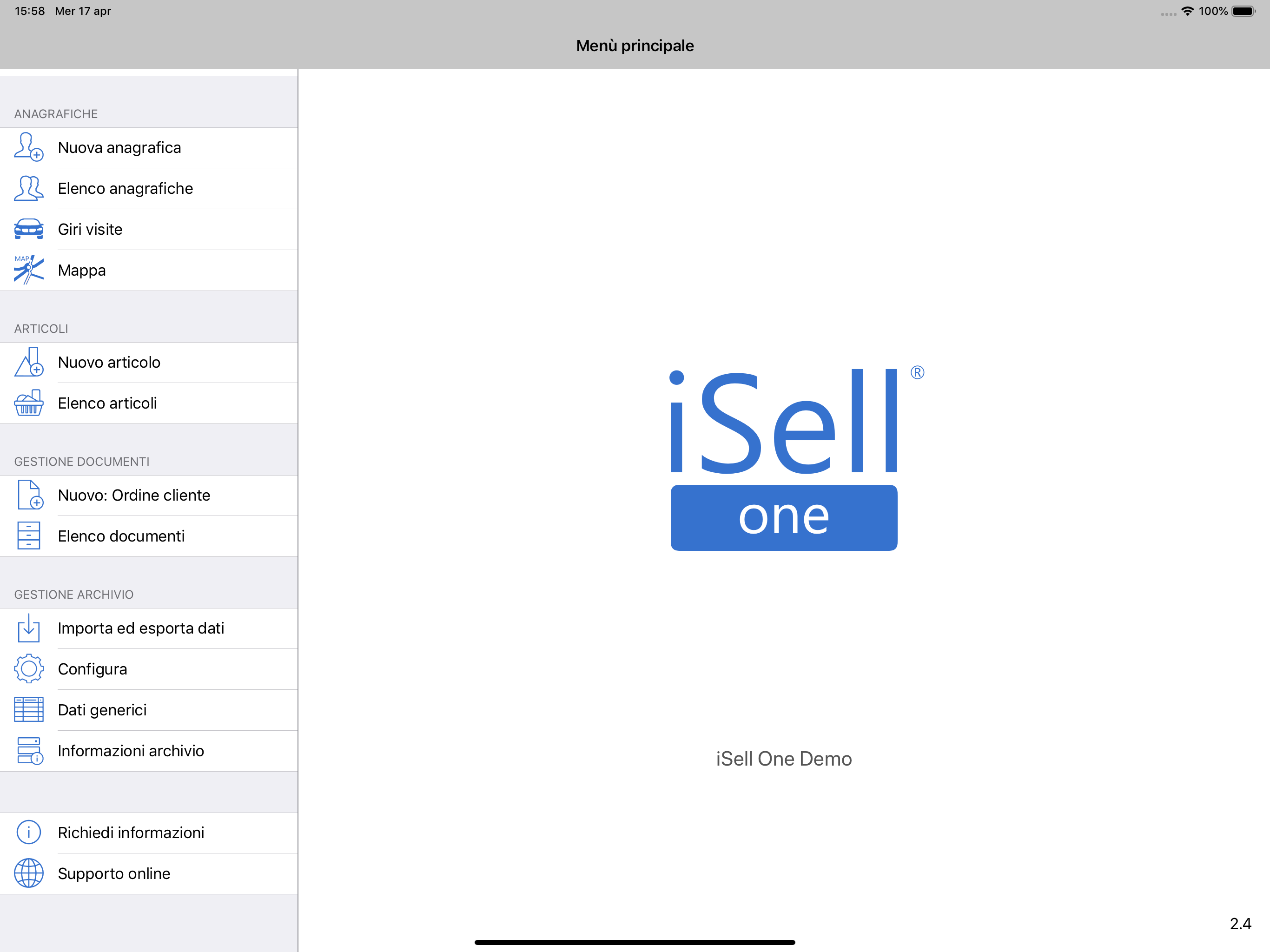Start Nuovo: Ordine cliente document
Image resolution: width=1270 pixels, height=952 pixels.
pos(149,495)
